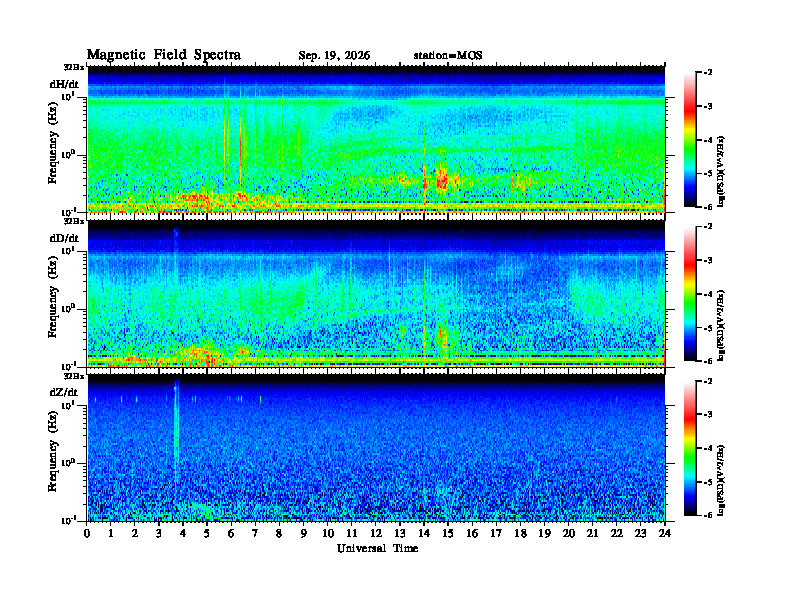Click the dZ/dt panel label
Viewport: 792px width, 612px height.
point(64,392)
